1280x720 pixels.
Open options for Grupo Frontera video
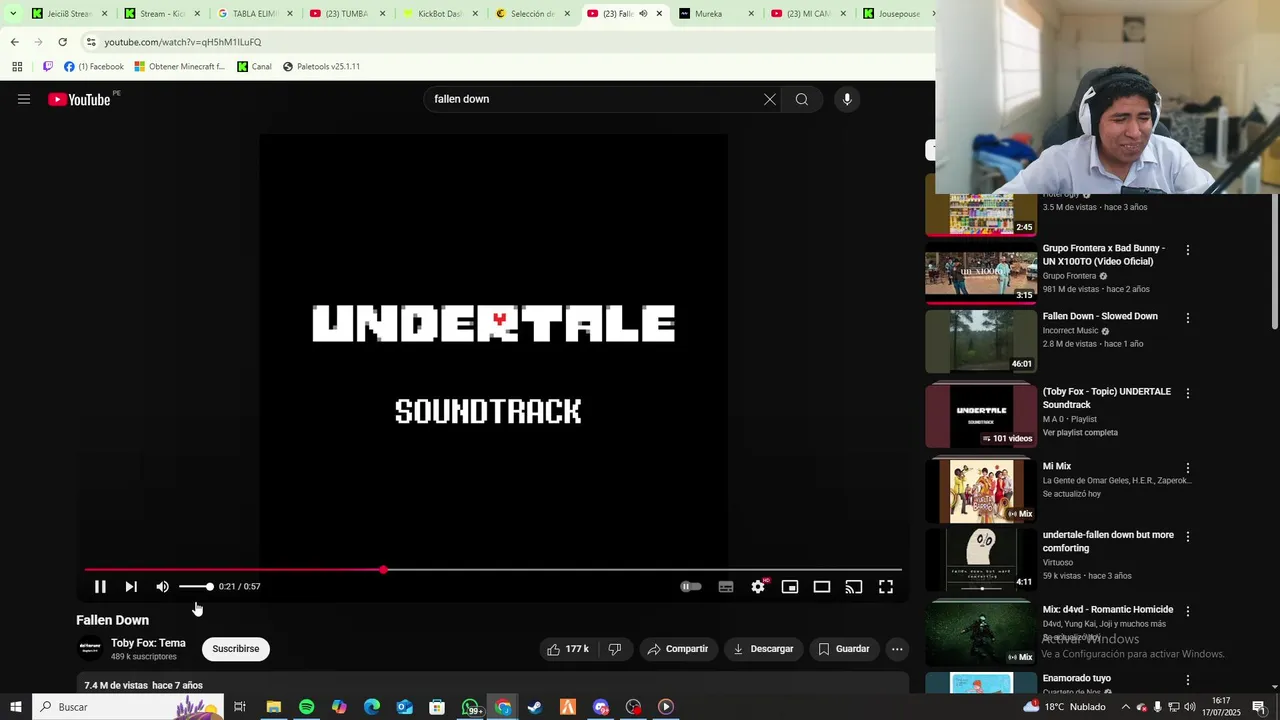[1188, 250]
